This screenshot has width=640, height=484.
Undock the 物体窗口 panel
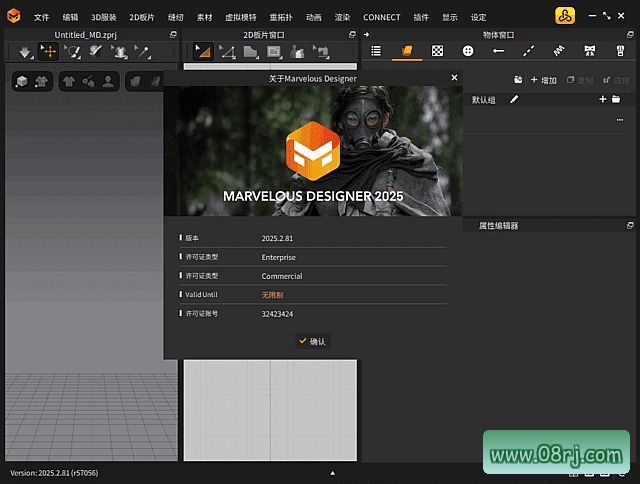point(630,35)
